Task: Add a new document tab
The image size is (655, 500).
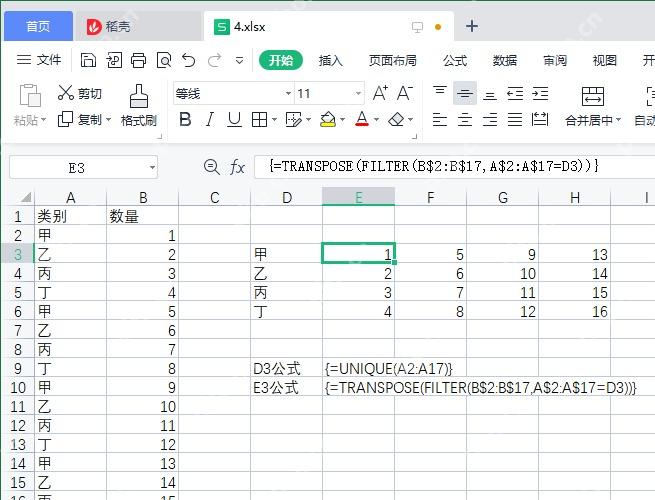Action: (472, 26)
